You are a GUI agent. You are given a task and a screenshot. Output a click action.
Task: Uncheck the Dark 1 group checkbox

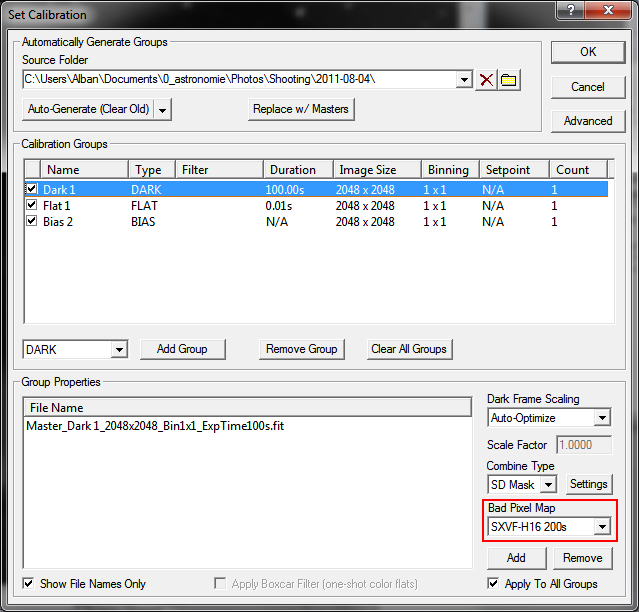tap(31, 189)
